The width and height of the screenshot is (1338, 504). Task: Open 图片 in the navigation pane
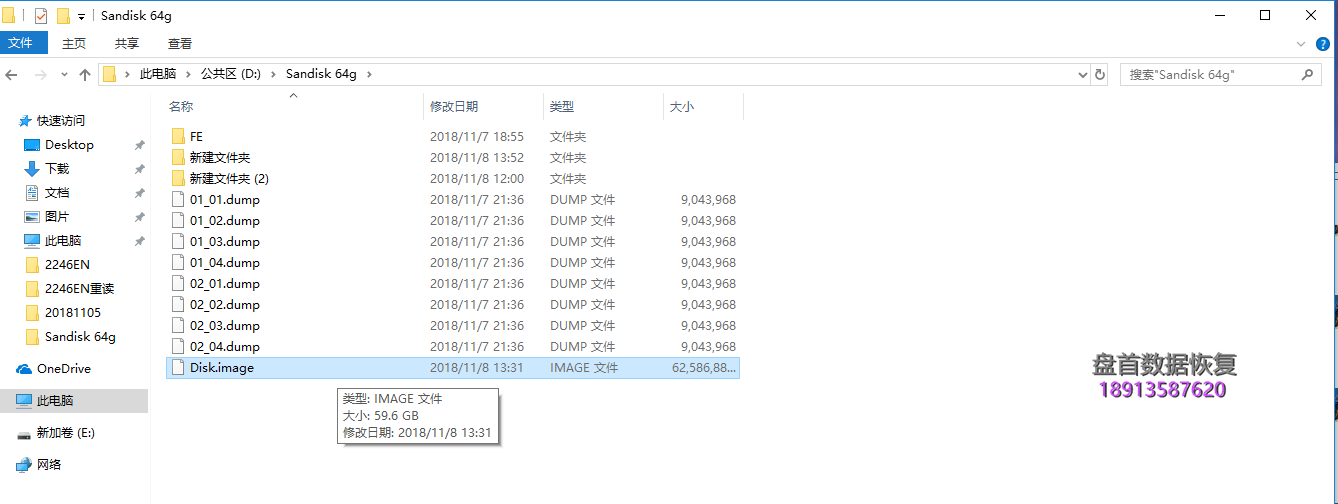click(x=57, y=217)
